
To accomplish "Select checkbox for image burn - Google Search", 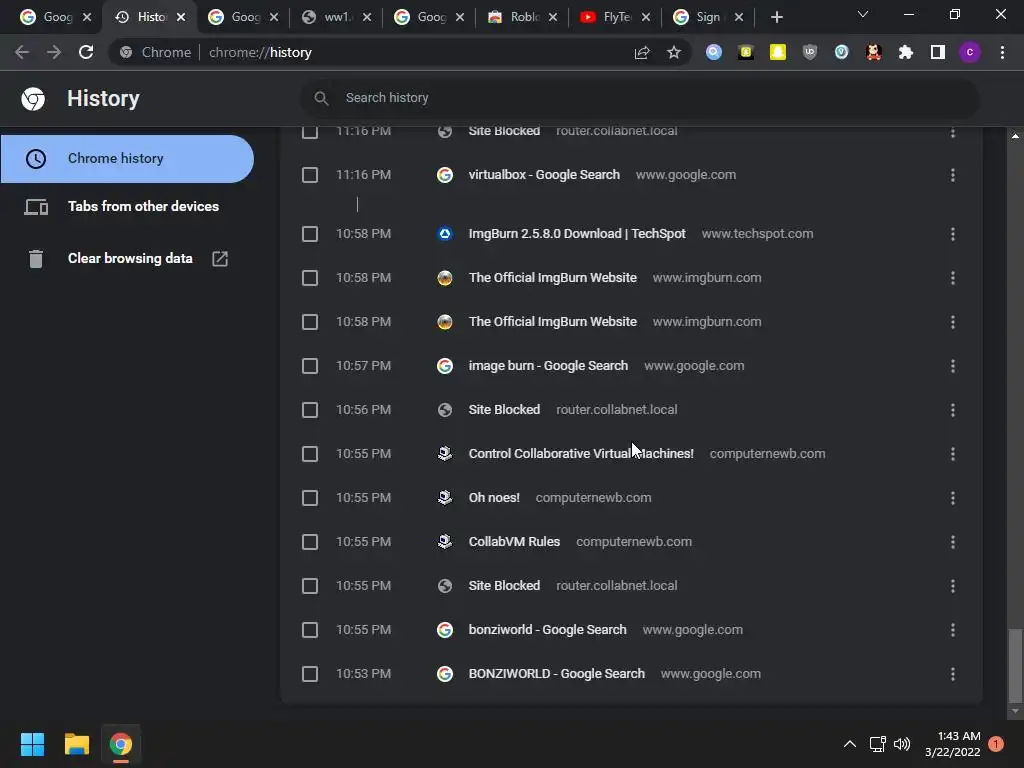I will [310, 366].
